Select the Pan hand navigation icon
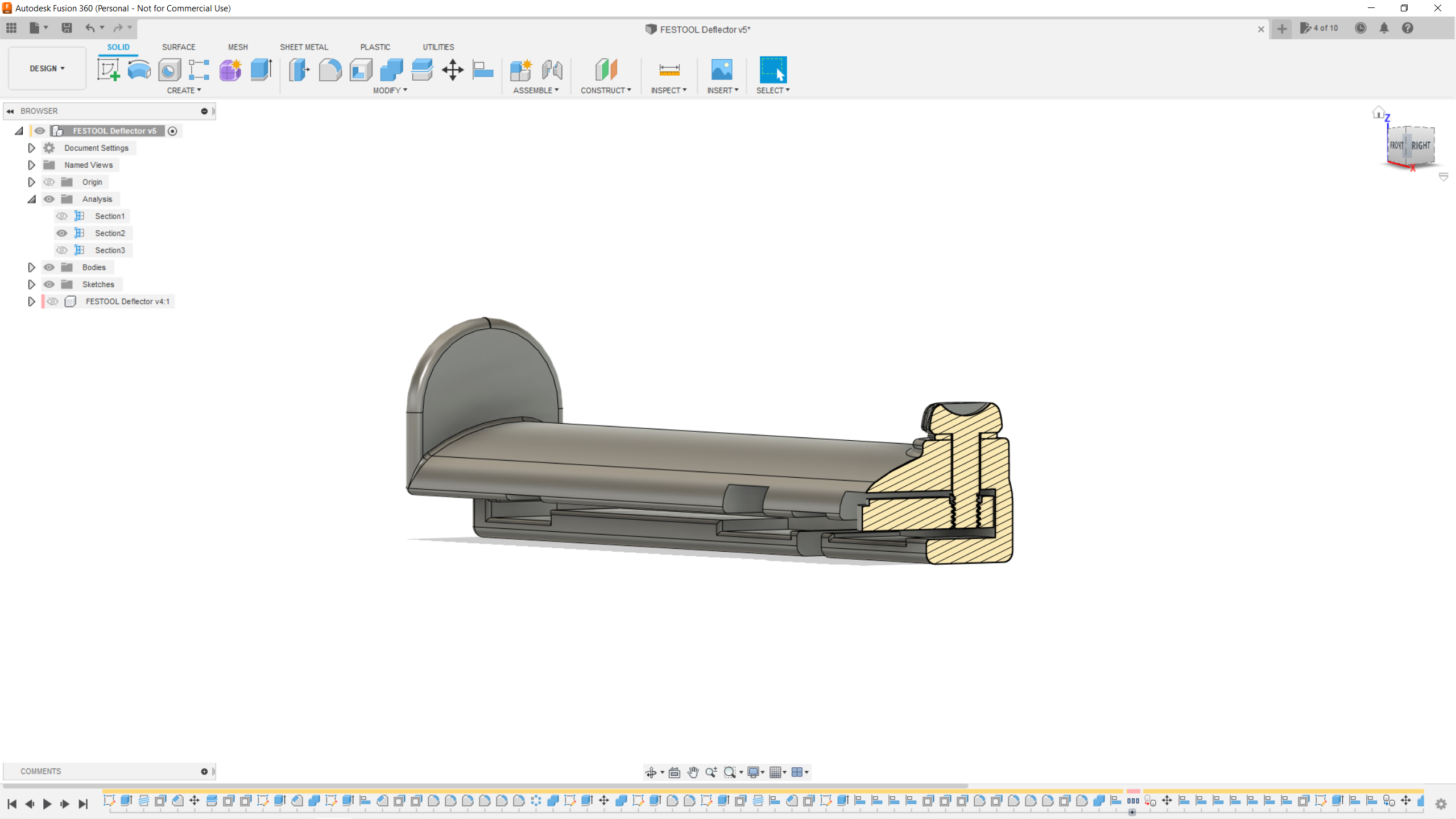 pos(692,772)
